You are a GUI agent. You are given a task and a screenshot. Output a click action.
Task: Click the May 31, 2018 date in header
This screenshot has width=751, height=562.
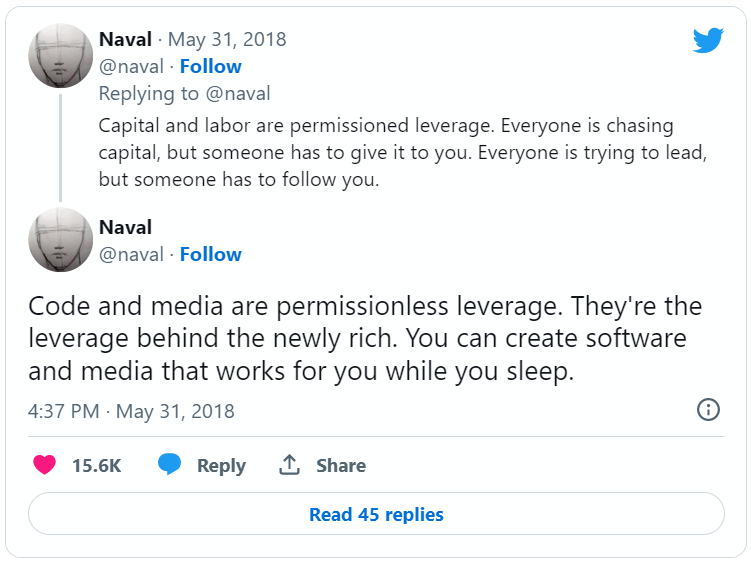pos(227,40)
